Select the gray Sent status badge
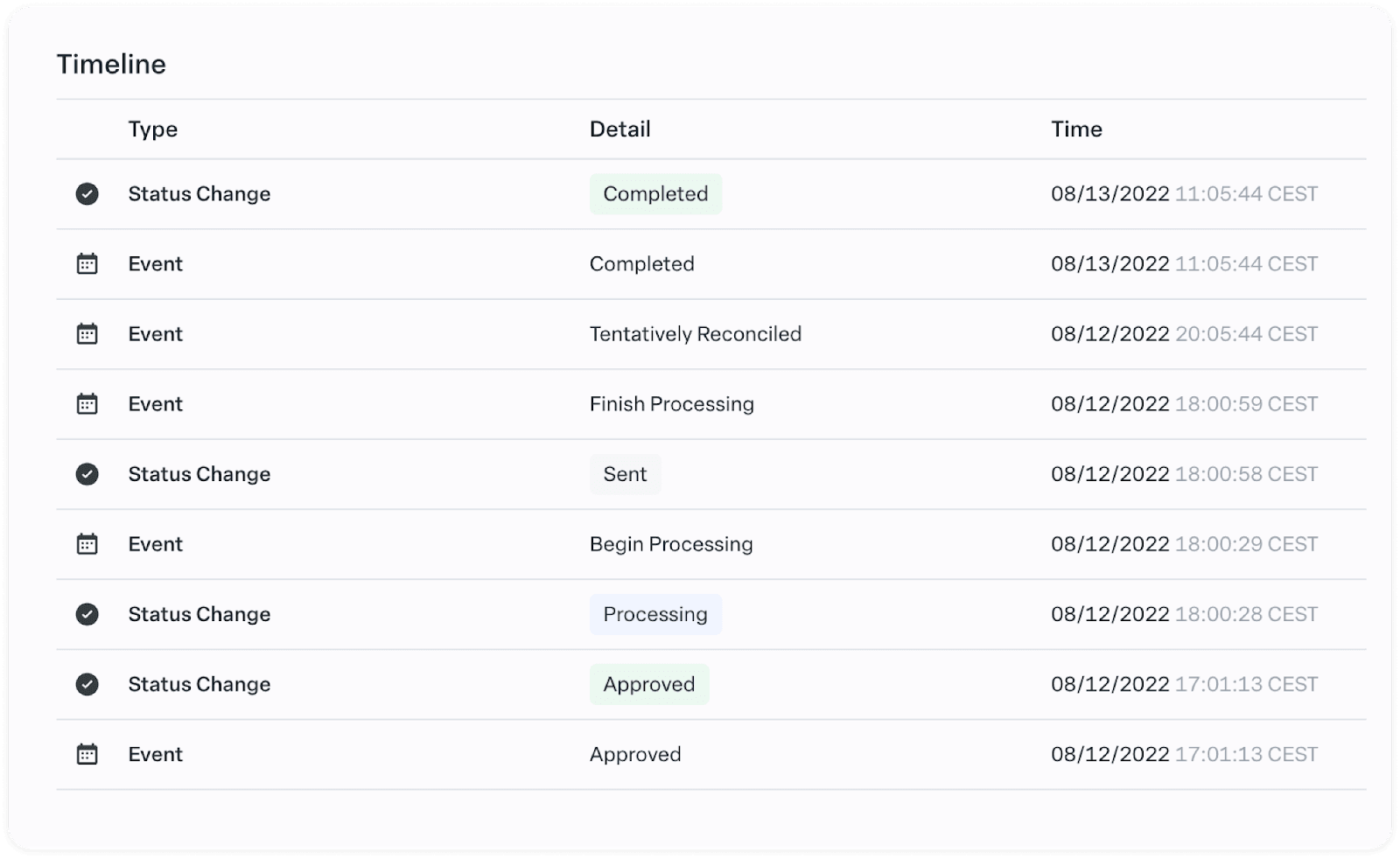The height and width of the screenshot is (859, 1400). coord(625,474)
